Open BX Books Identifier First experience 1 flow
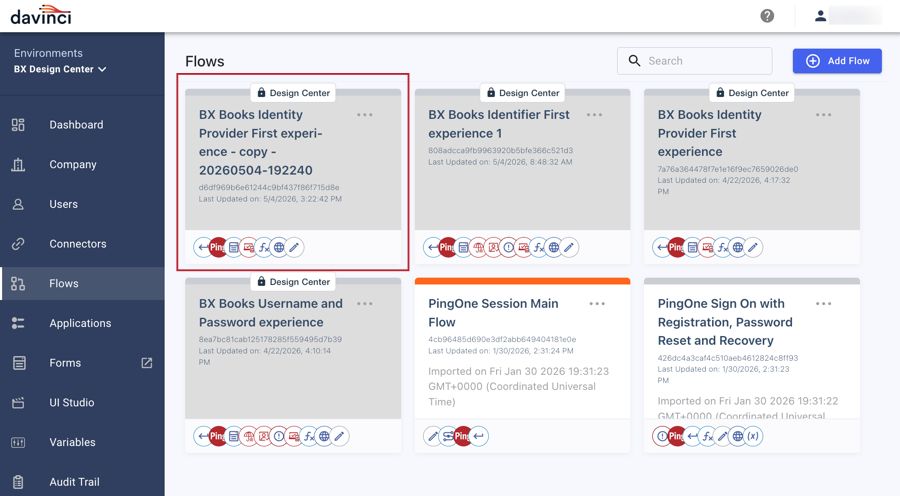The image size is (900, 496). pos(499,124)
